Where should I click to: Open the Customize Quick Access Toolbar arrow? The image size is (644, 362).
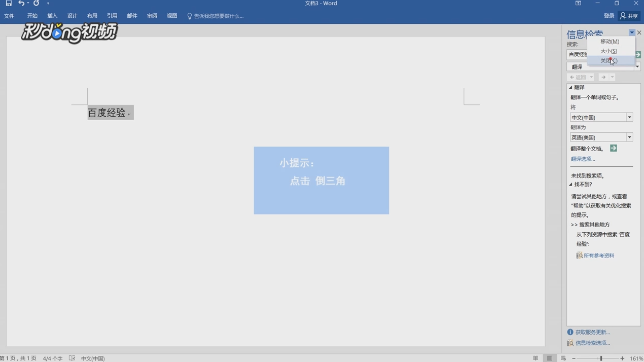pos(48,4)
